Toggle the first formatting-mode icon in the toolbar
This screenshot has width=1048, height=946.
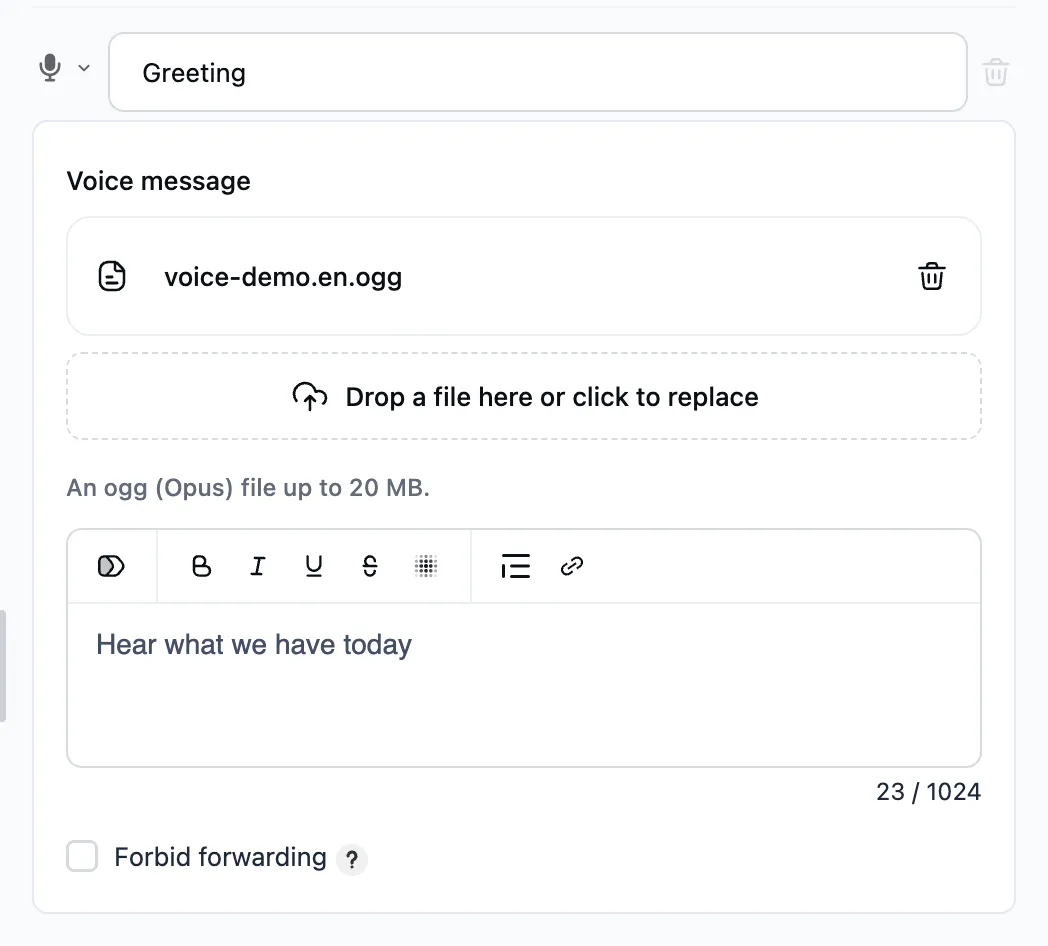click(111, 566)
